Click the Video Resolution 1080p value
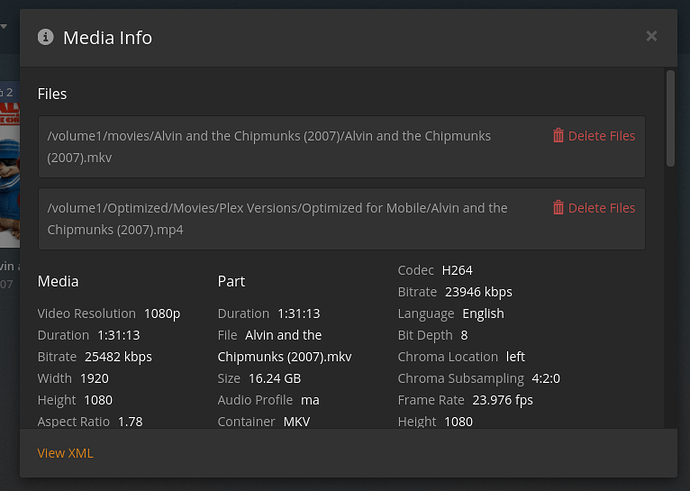Screen dimensions: 690x491 tap(162, 314)
